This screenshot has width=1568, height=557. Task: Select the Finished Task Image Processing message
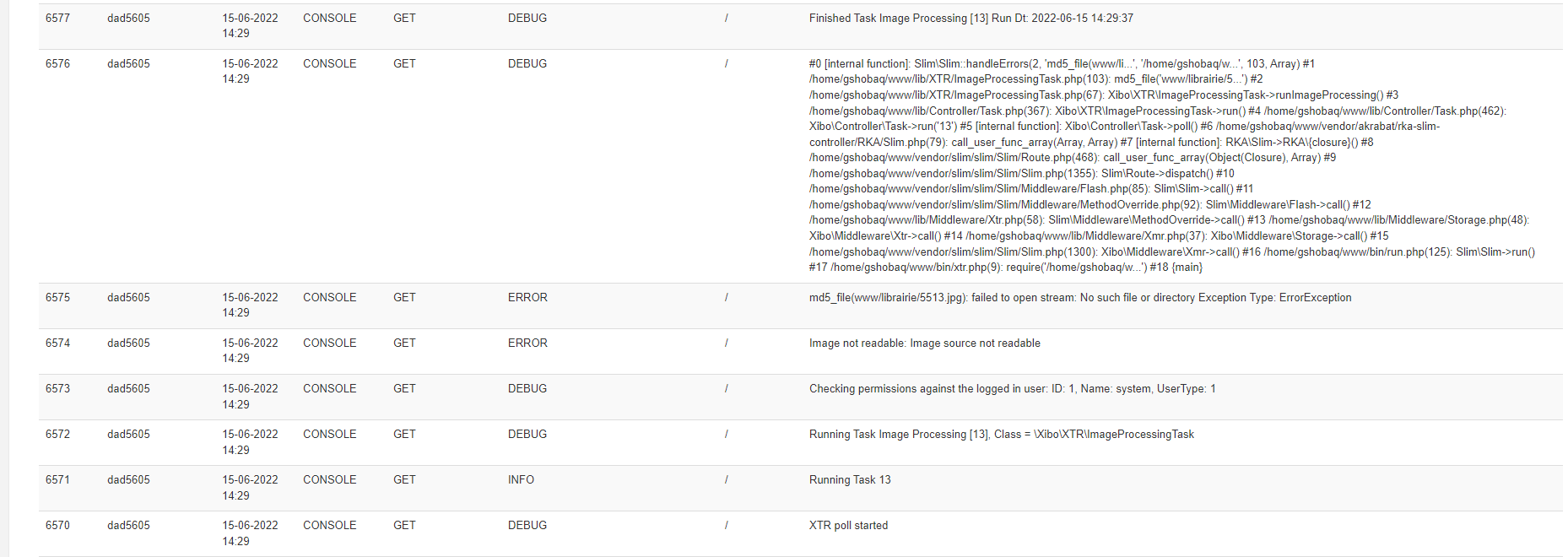click(x=971, y=18)
